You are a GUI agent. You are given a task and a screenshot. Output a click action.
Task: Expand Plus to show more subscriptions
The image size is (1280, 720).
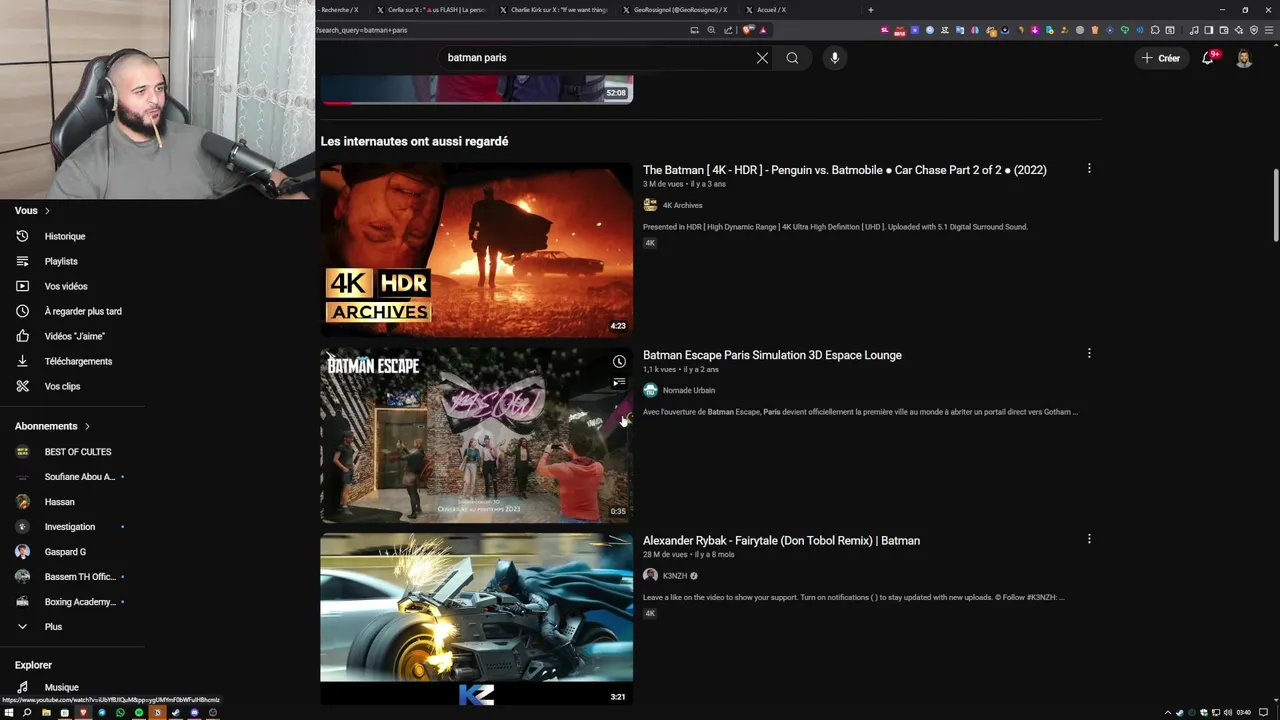click(x=53, y=627)
